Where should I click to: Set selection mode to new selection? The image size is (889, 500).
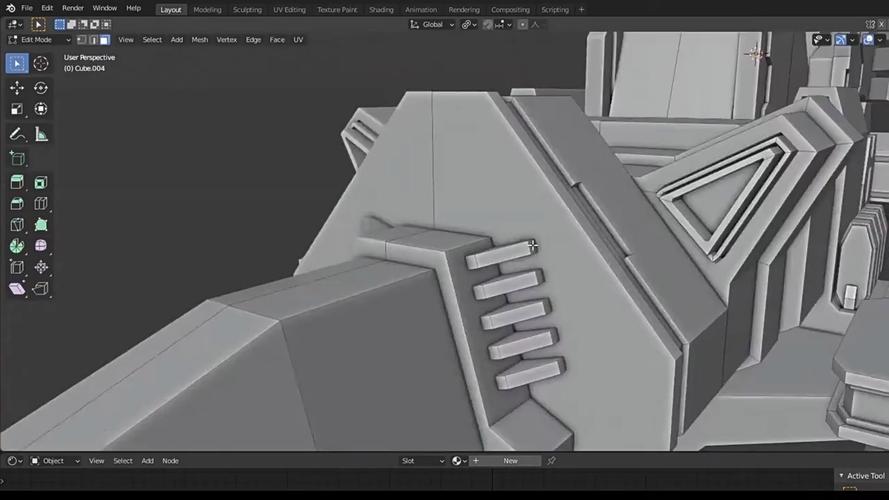[x=60, y=24]
